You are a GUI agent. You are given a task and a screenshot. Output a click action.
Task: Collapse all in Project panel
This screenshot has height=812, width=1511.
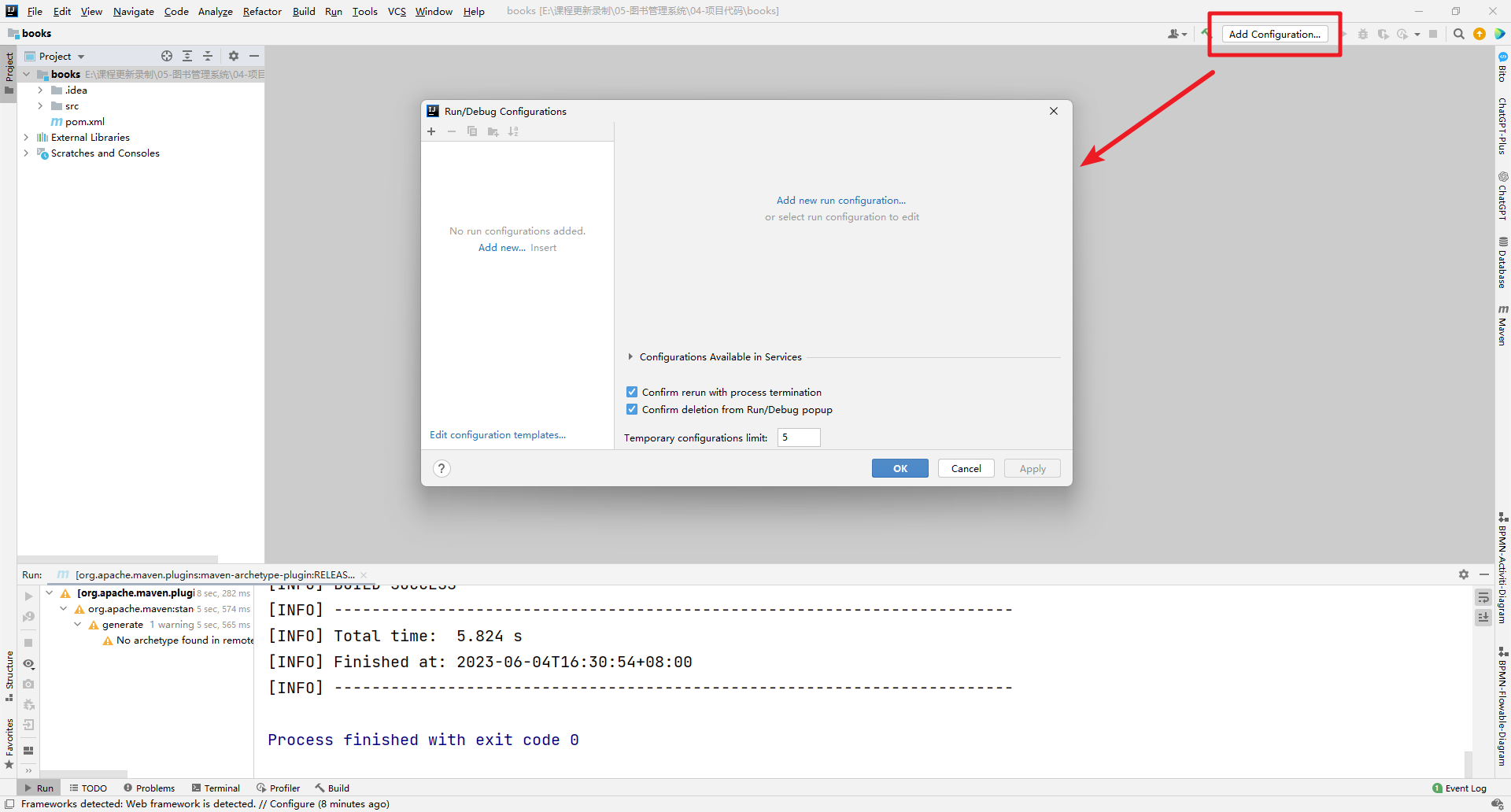[208, 56]
